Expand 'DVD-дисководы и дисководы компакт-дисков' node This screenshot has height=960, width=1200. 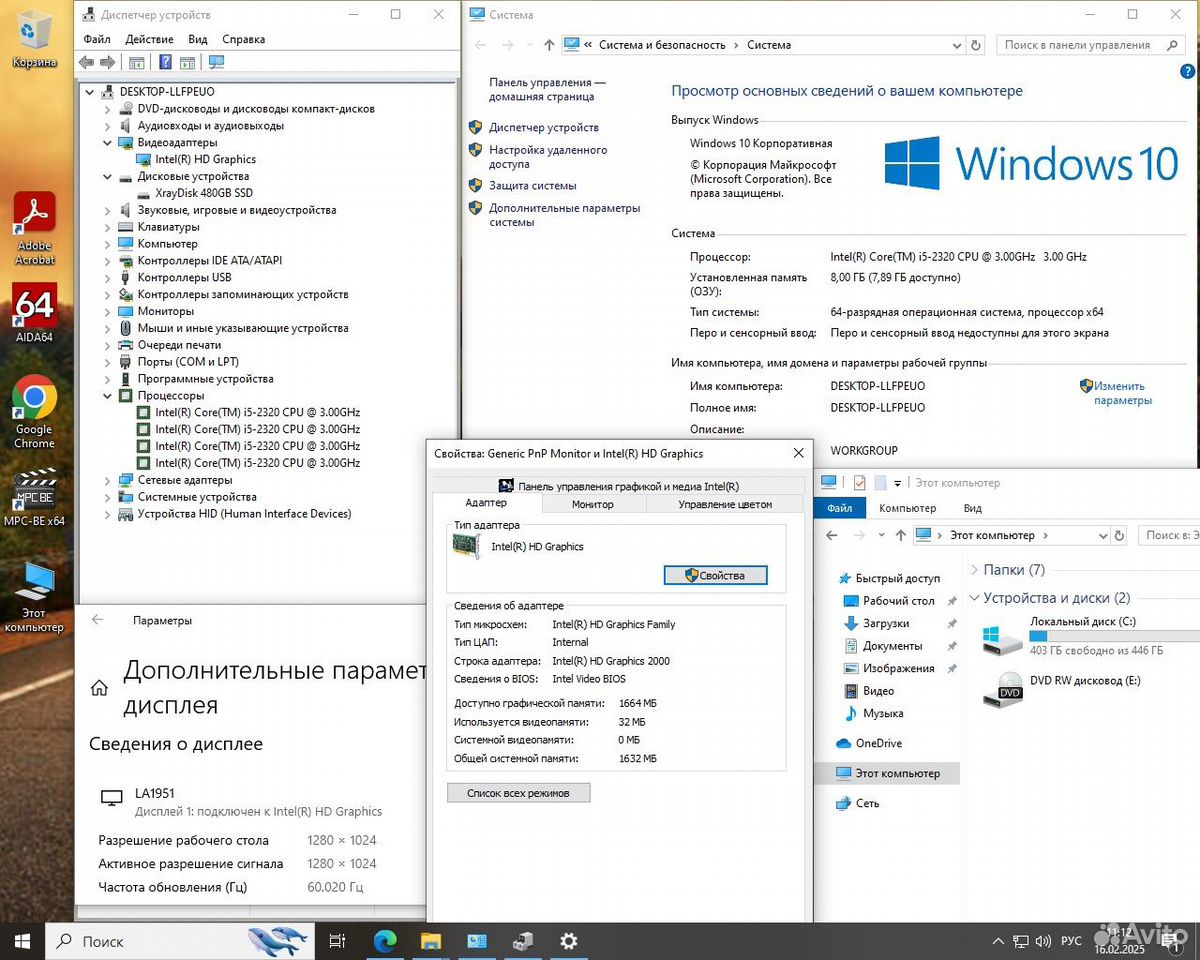coord(107,109)
